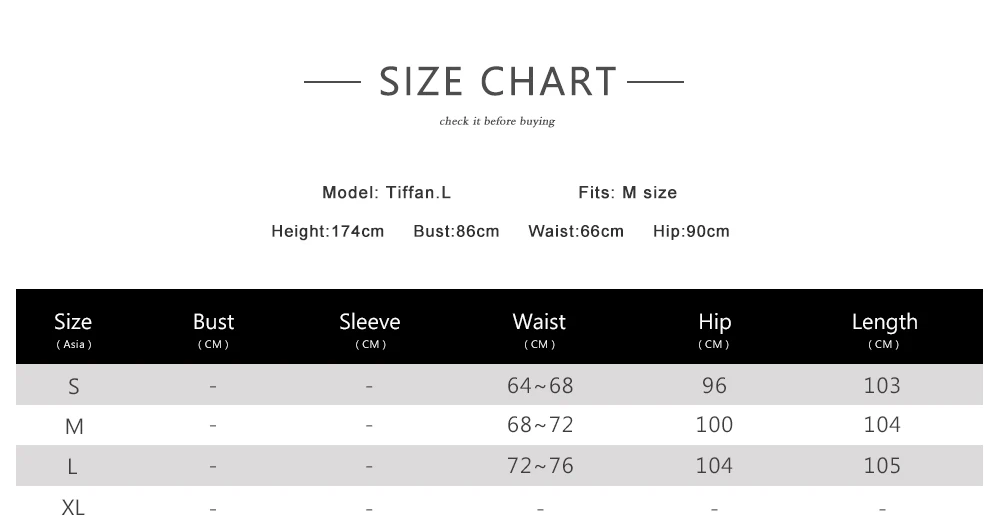This screenshot has width=1000, height=529.
Task: Click the Length column header
Action: coord(884,328)
